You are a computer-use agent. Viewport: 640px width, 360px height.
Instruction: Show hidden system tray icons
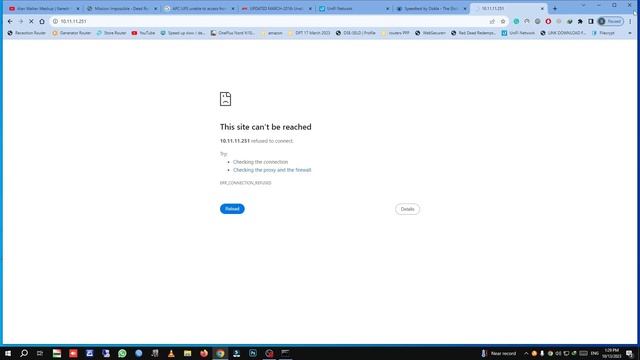pyautogui.click(x=526, y=353)
